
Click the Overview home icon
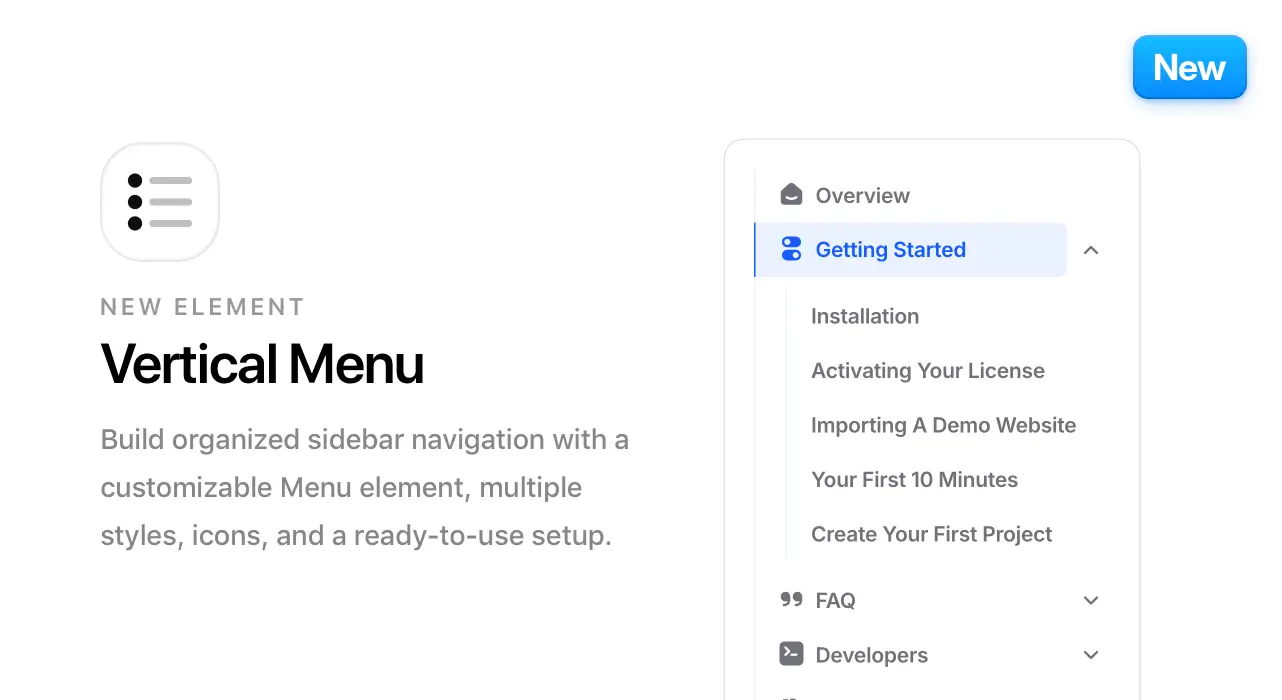coord(791,194)
